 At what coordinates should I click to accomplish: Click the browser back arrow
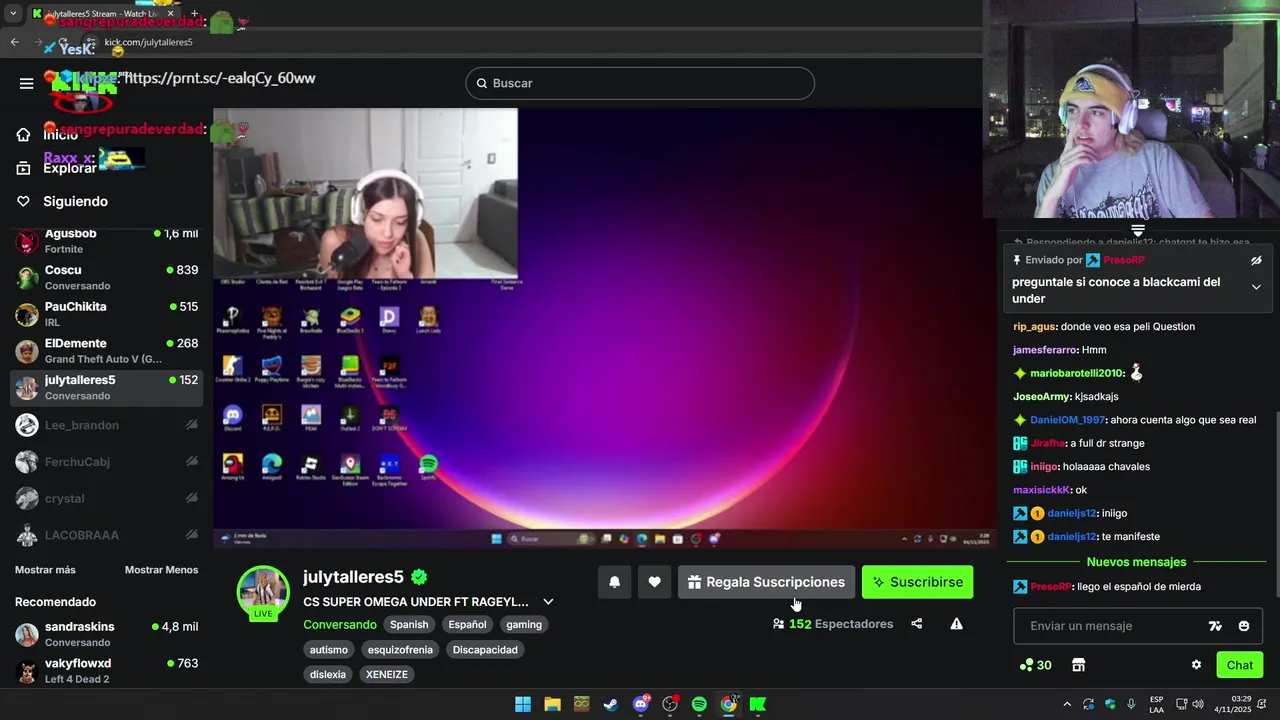(x=14, y=42)
